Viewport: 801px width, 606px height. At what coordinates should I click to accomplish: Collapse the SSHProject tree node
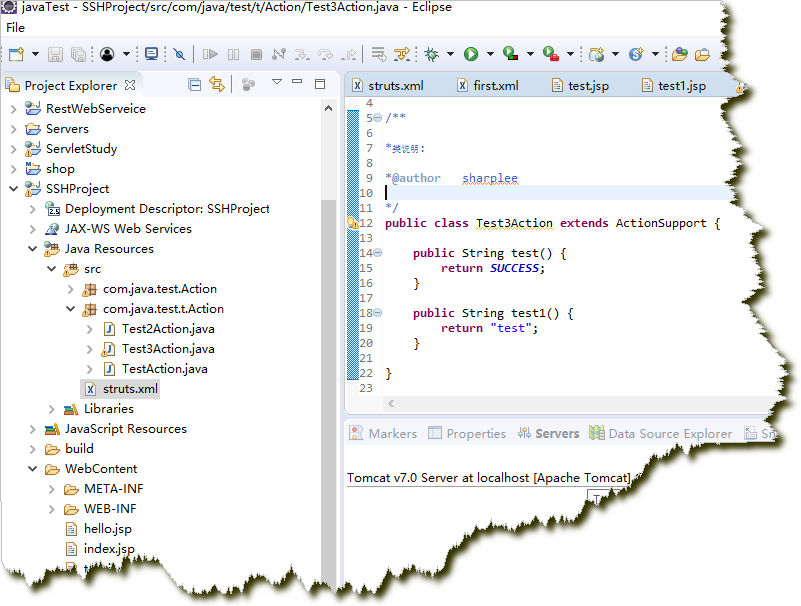13,189
